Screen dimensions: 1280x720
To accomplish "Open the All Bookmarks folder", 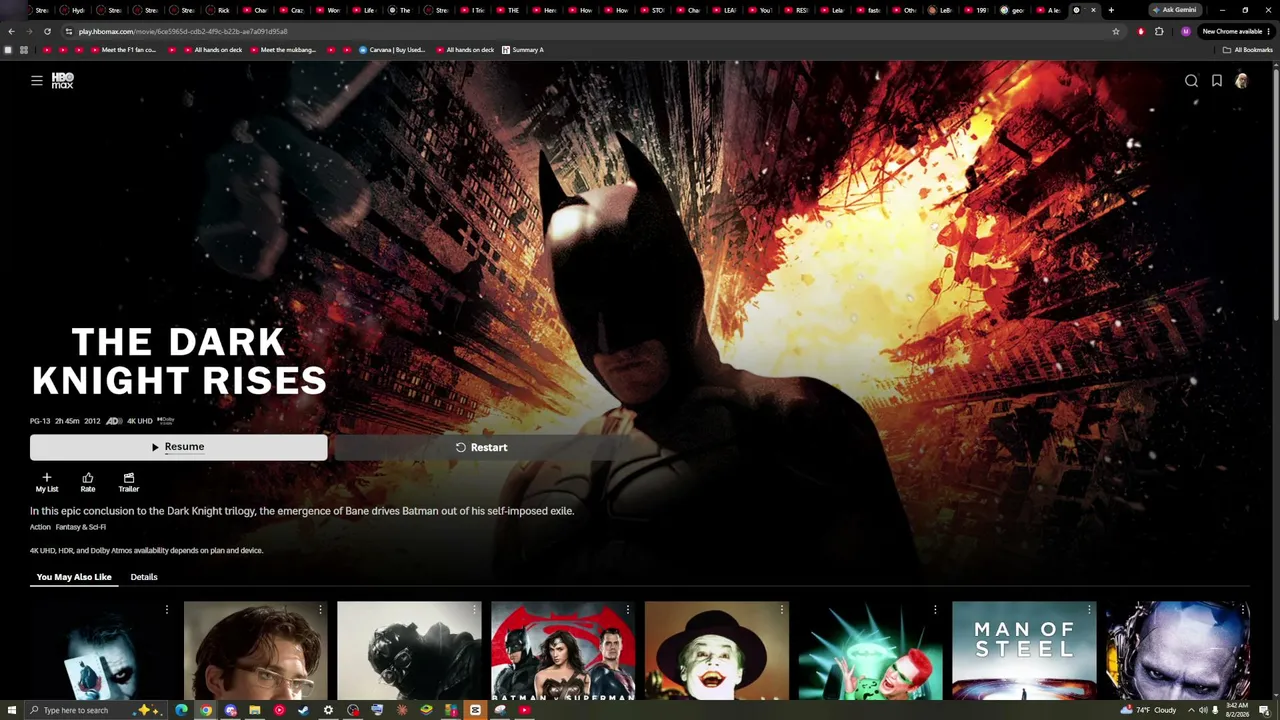I will (x=1248, y=50).
